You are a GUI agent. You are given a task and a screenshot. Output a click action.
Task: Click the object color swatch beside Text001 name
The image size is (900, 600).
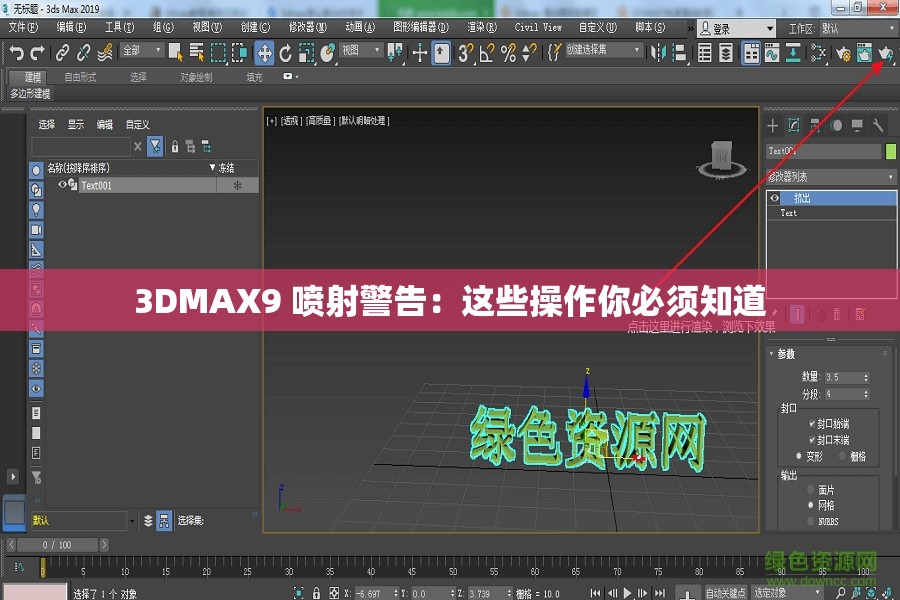click(891, 151)
